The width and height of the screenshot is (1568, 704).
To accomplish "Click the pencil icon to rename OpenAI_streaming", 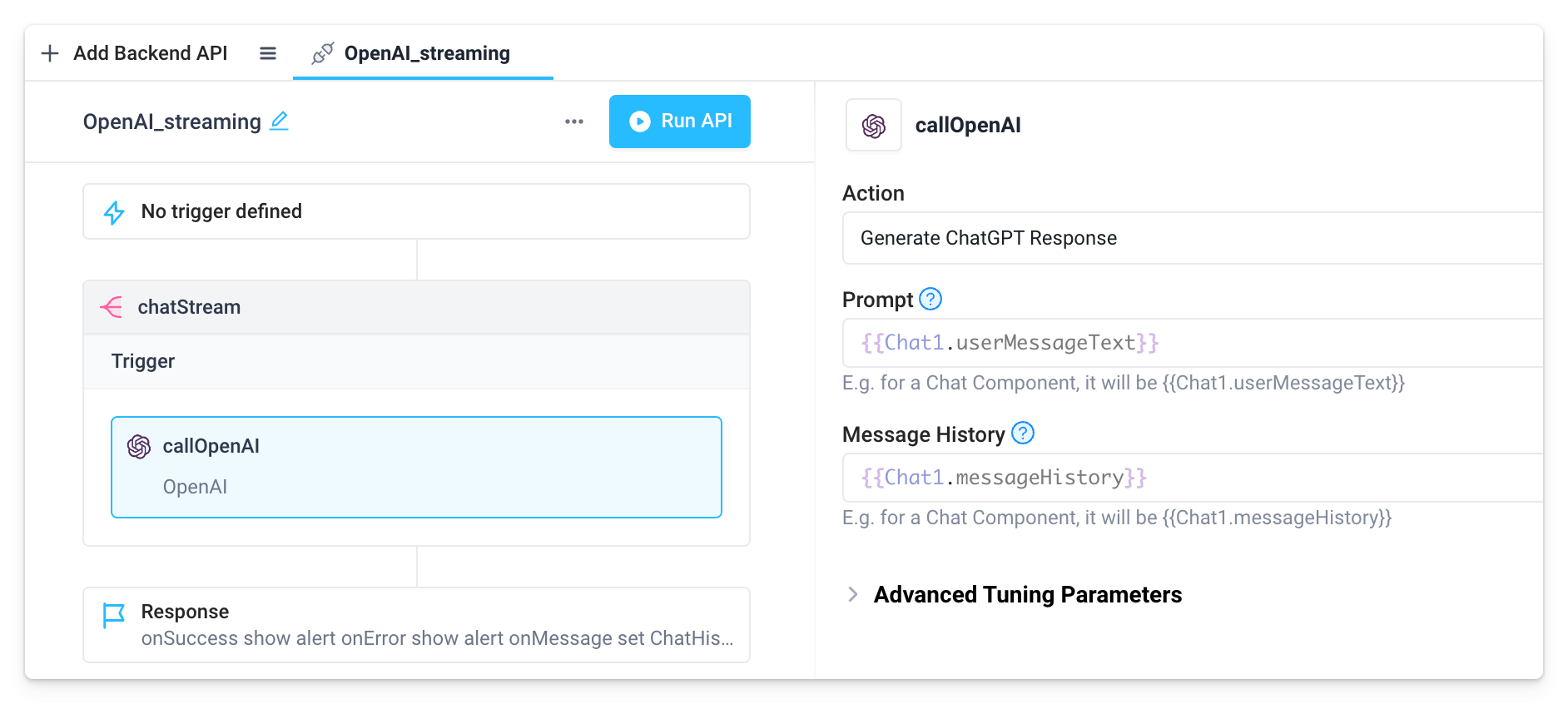I will tap(280, 121).
